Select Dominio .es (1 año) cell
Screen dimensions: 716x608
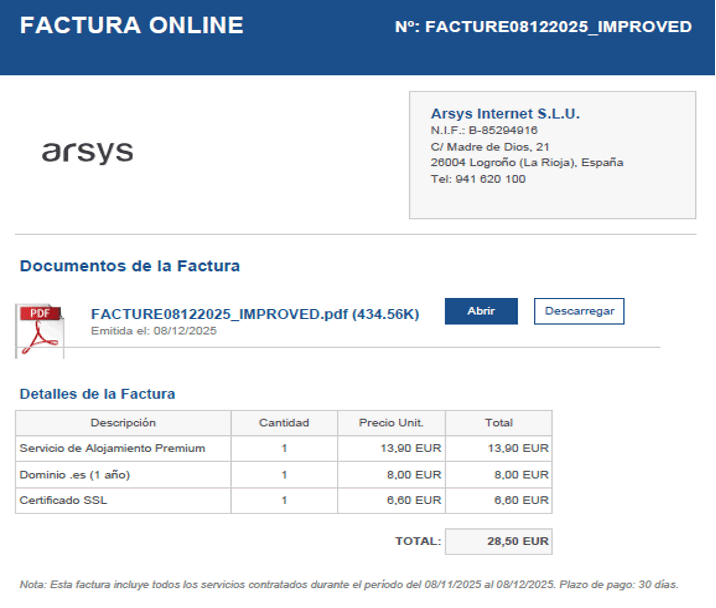pyautogui.click(x=123, y=475)
